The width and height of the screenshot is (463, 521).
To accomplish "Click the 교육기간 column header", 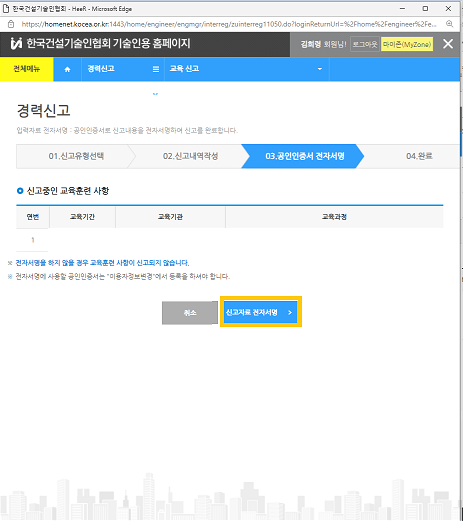I will tap(82, 217).
